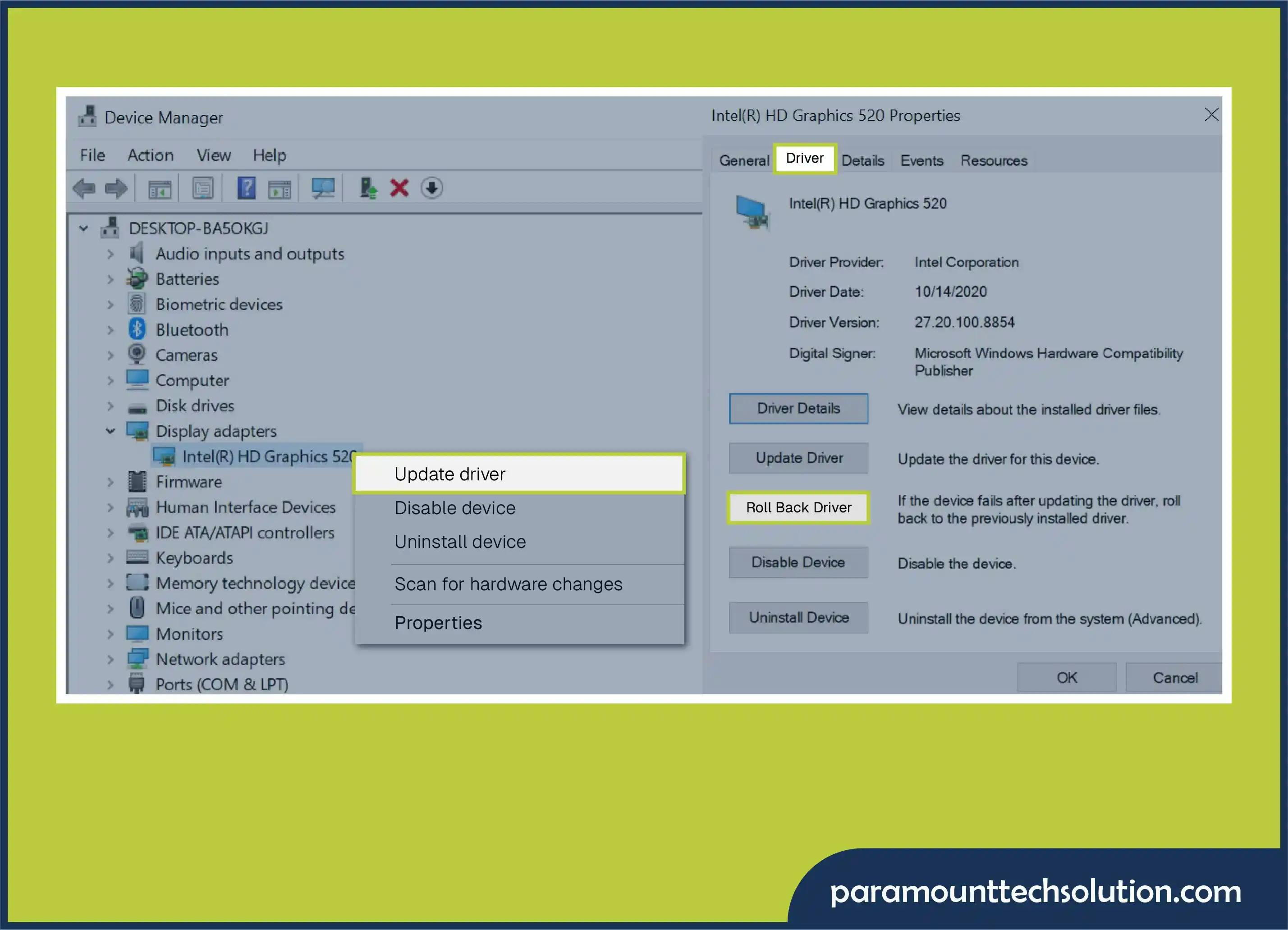Click the down-arrow Disable device toolbar icon
Viewport: 1288px width, 930px height.
[431, 188]
